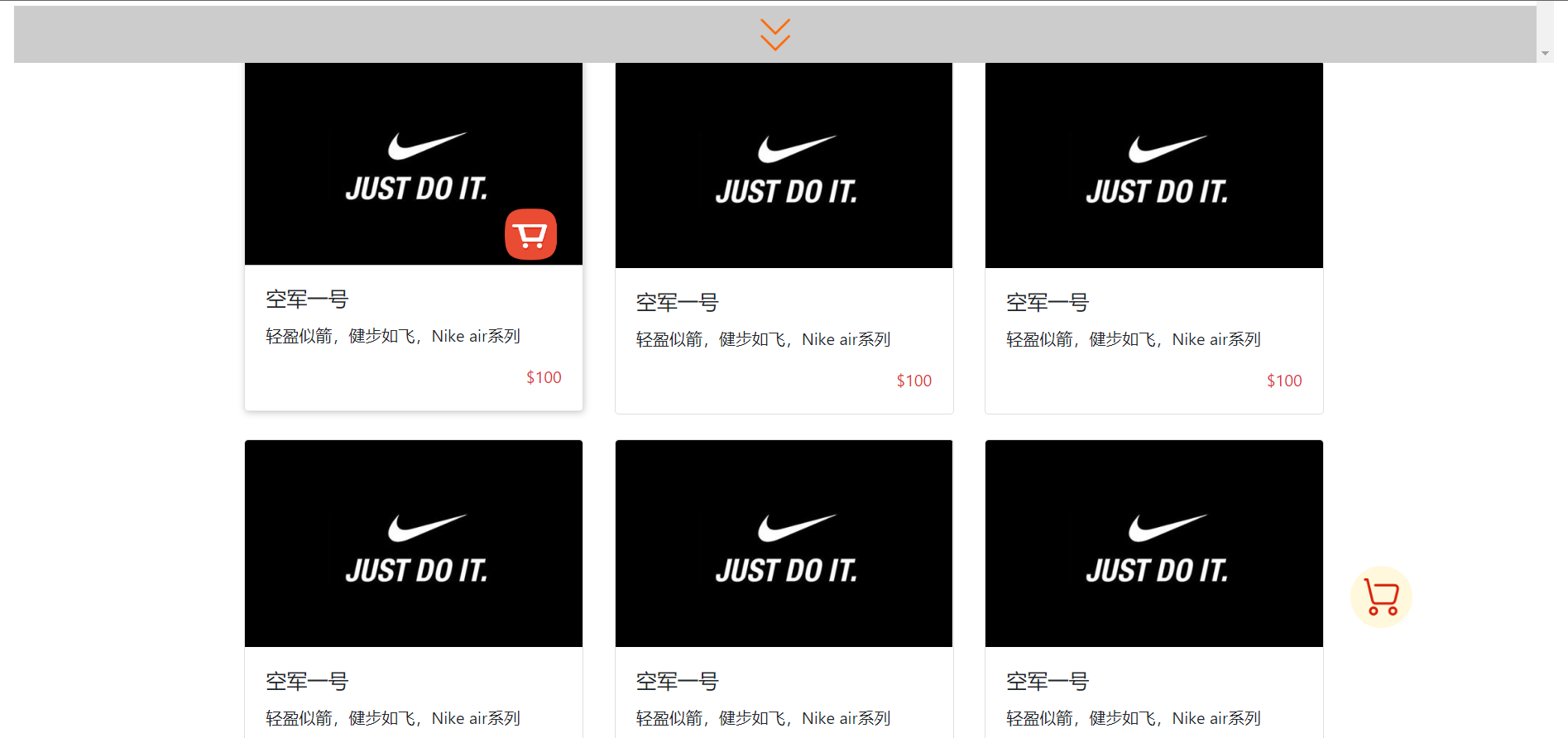Select the 空军一号 title in the top-left card
This screenshot has height=738, width=1568.
pos(307,300)
